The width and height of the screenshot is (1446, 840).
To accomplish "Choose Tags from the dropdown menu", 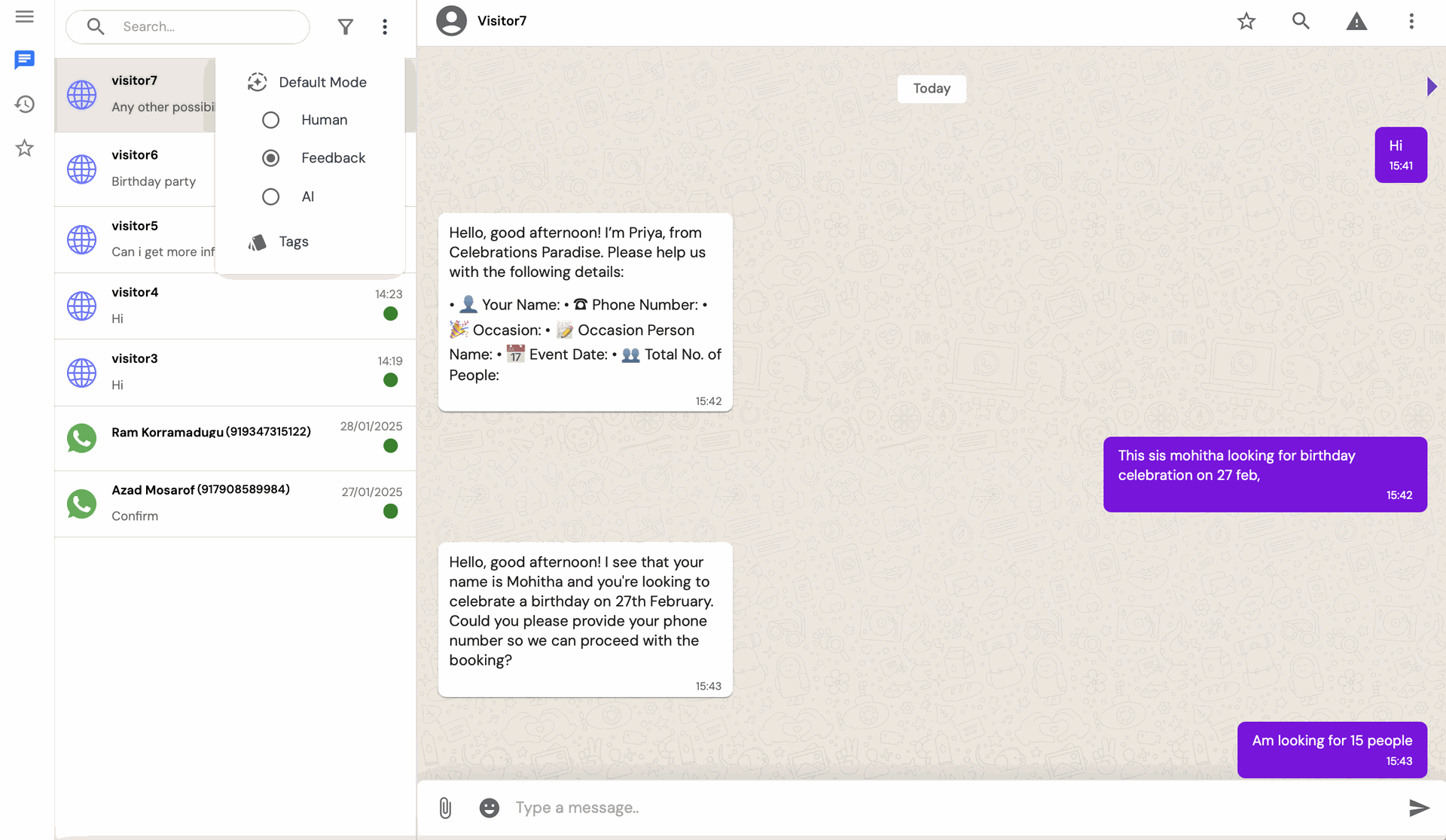I will pyautogui.click(x=293, y=242).
